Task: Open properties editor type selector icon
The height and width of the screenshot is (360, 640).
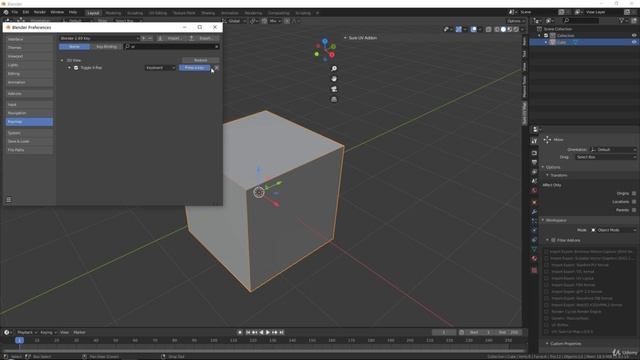Action: click(536, 129)
